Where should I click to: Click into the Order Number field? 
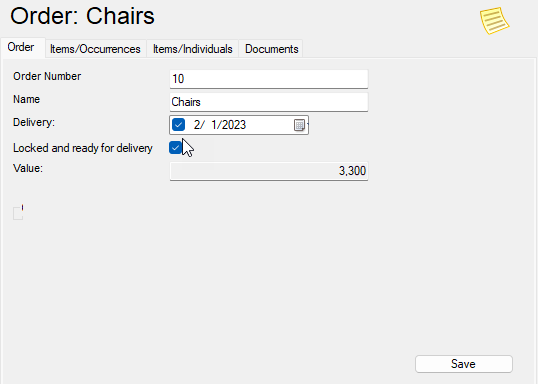[x=269, y=79]
